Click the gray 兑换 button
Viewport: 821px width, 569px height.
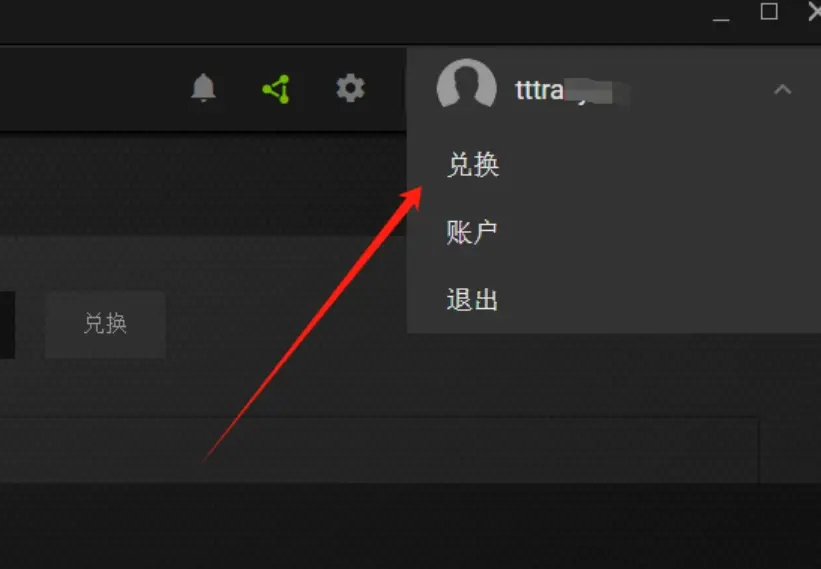pyautogui.click(x=105, y=325)
